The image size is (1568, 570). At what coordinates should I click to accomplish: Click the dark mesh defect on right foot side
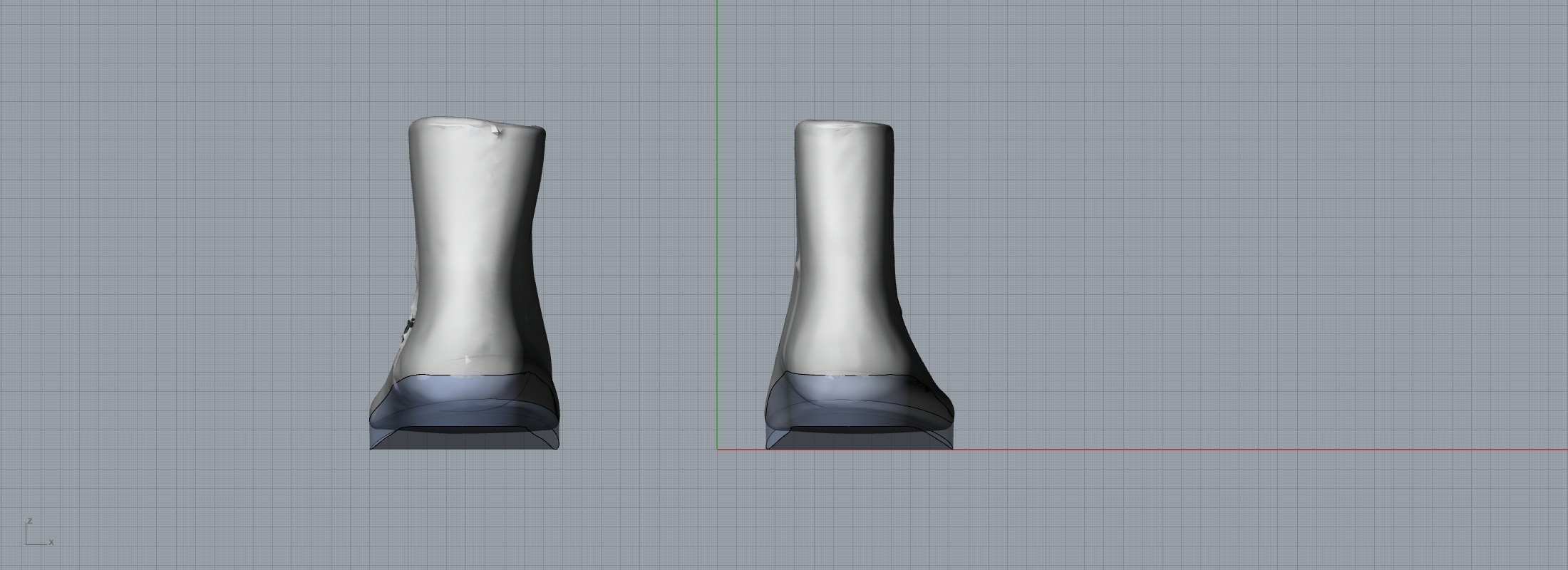926,390
